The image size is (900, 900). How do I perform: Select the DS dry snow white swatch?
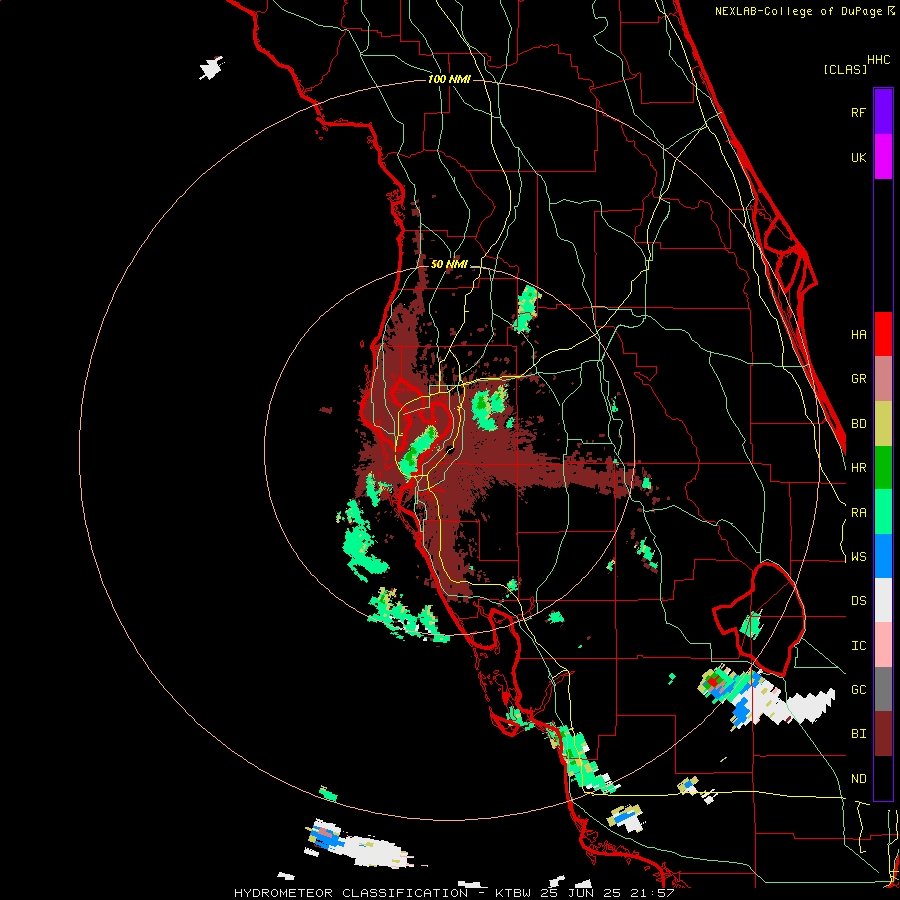click(x=883, y=600)
